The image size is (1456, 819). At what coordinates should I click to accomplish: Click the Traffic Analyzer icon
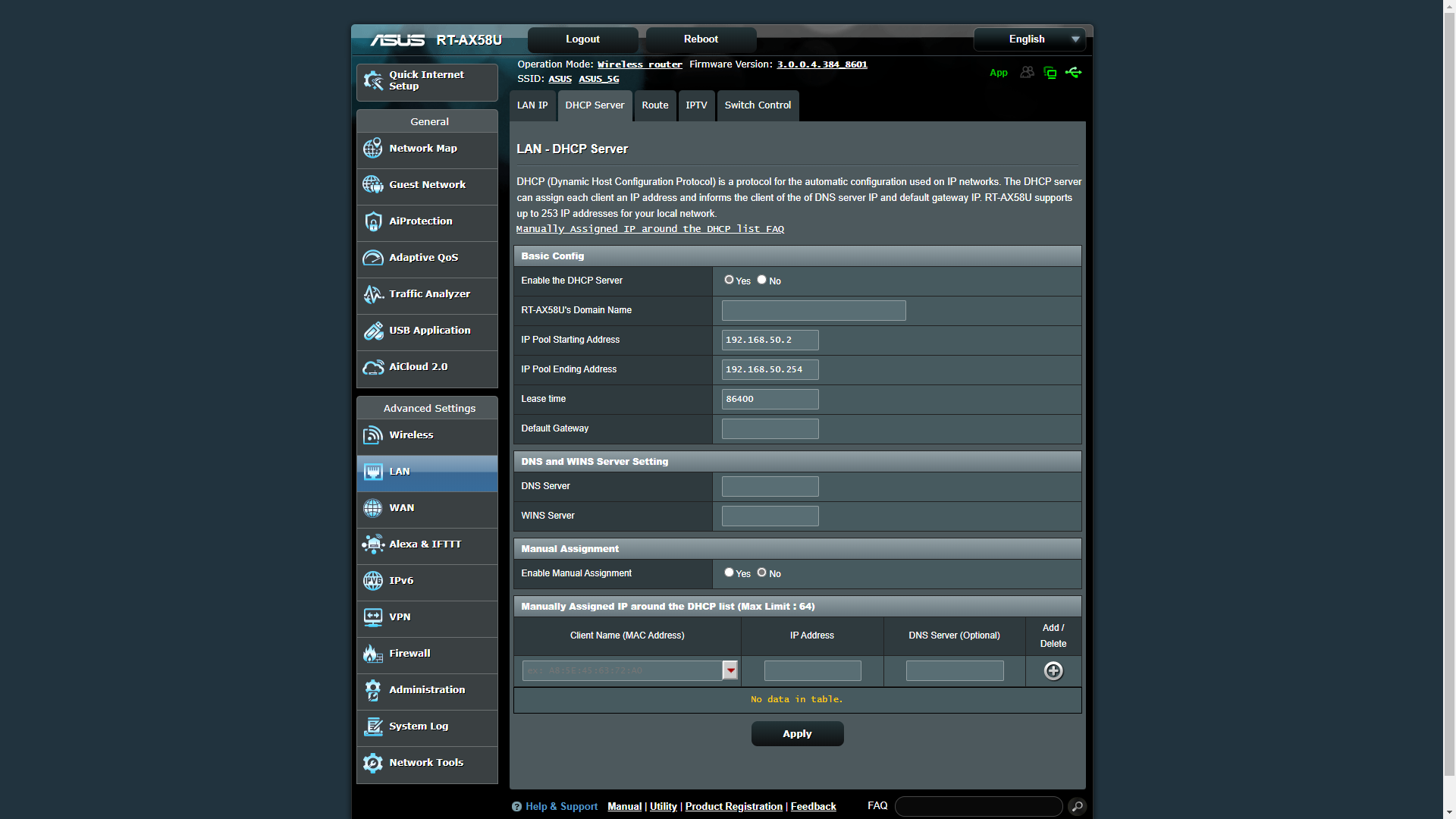[372, 294]
